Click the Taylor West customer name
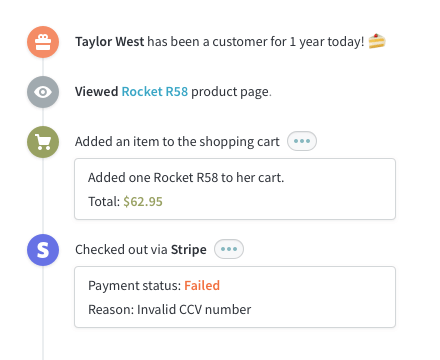Viewport: 440px width, 360px height. [110, 42]
